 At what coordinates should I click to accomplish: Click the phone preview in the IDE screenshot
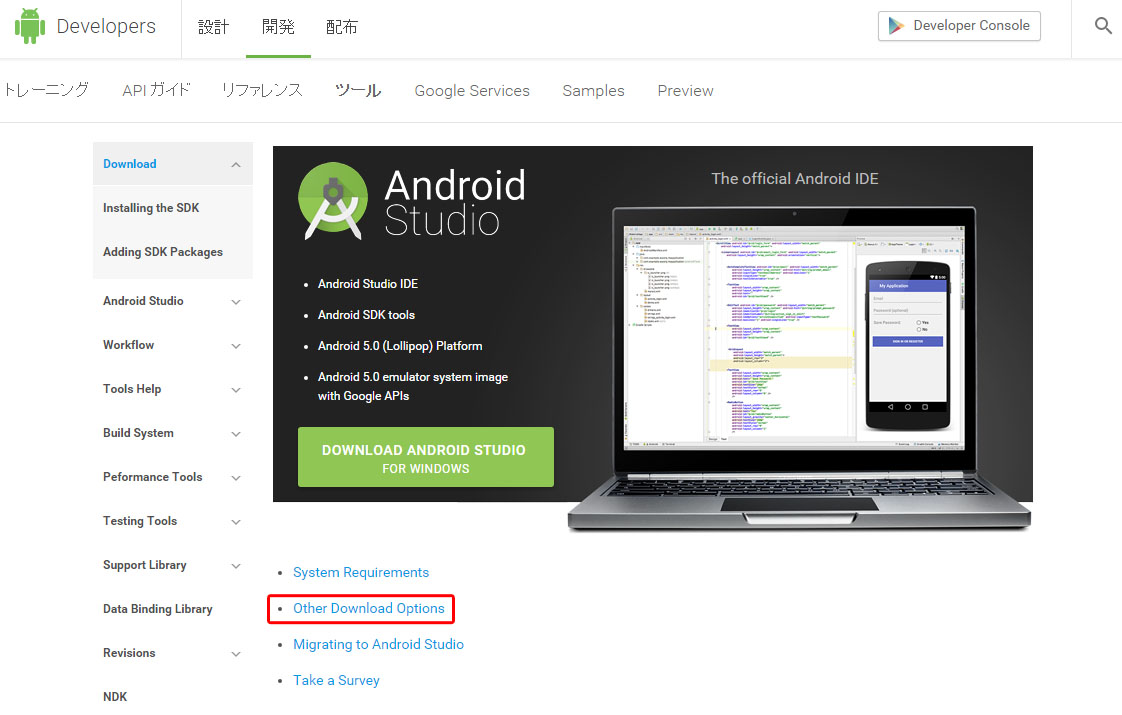coord(908,346)
